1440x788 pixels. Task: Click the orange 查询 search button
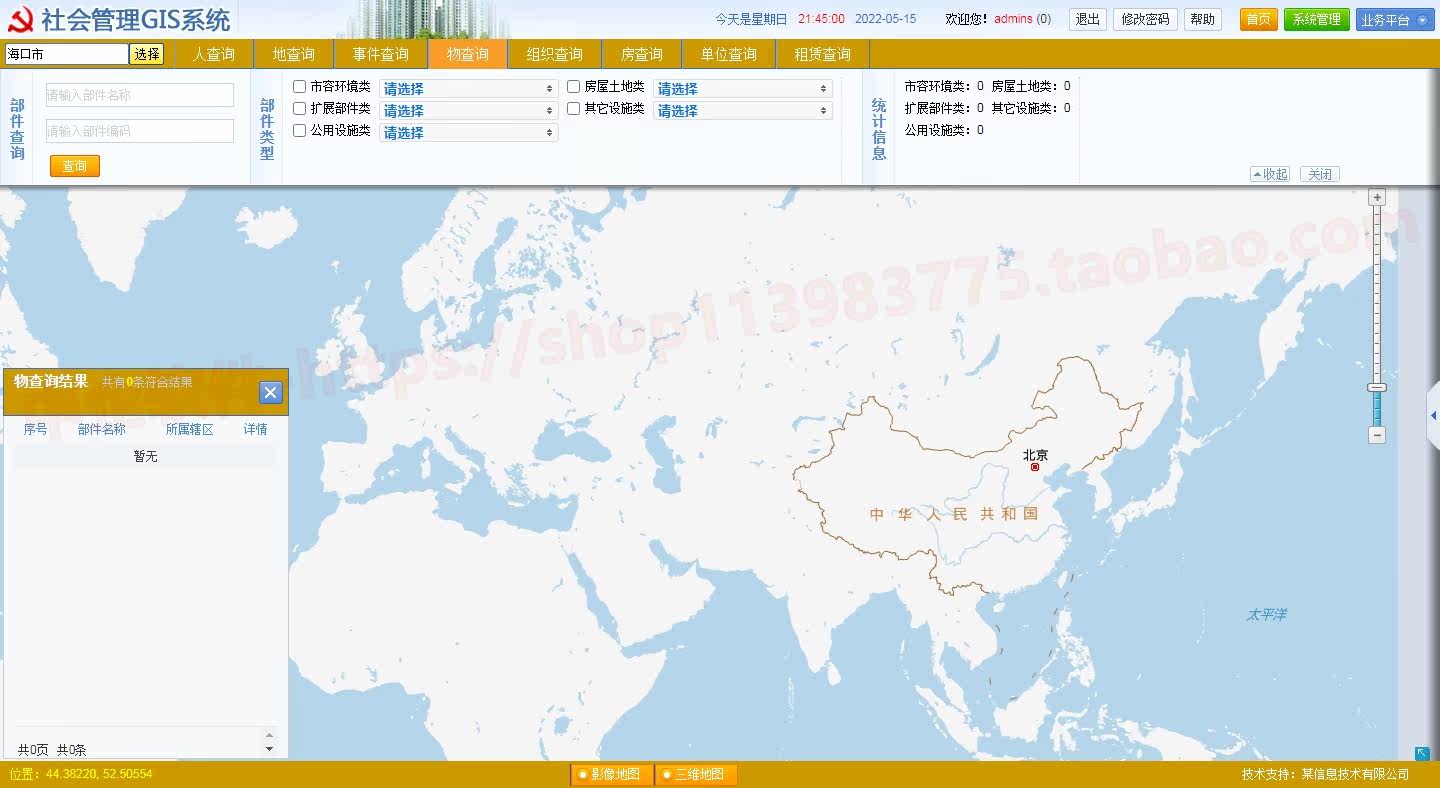[x=75, y=166]
